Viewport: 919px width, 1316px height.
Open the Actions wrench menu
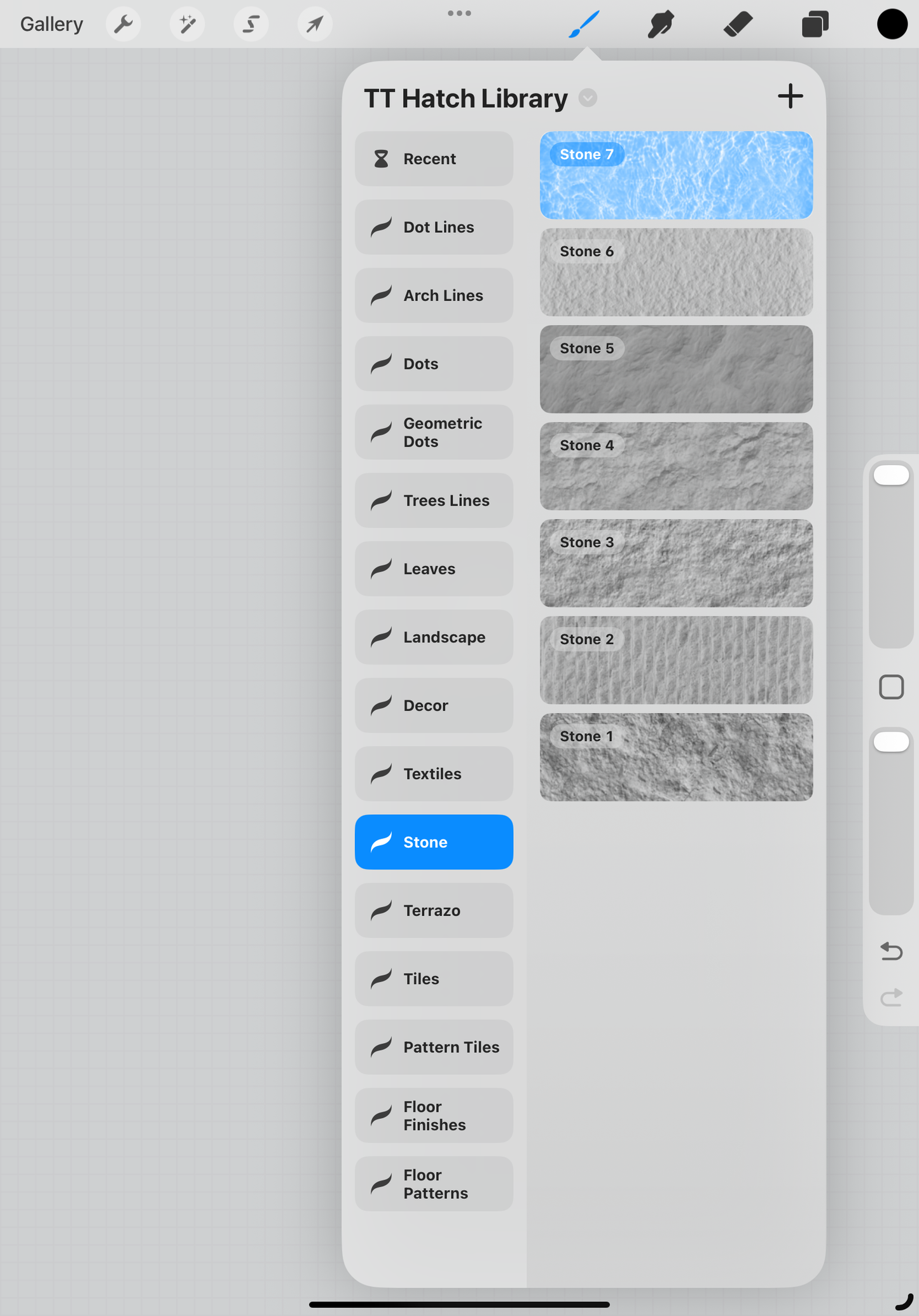pos(123,25)
